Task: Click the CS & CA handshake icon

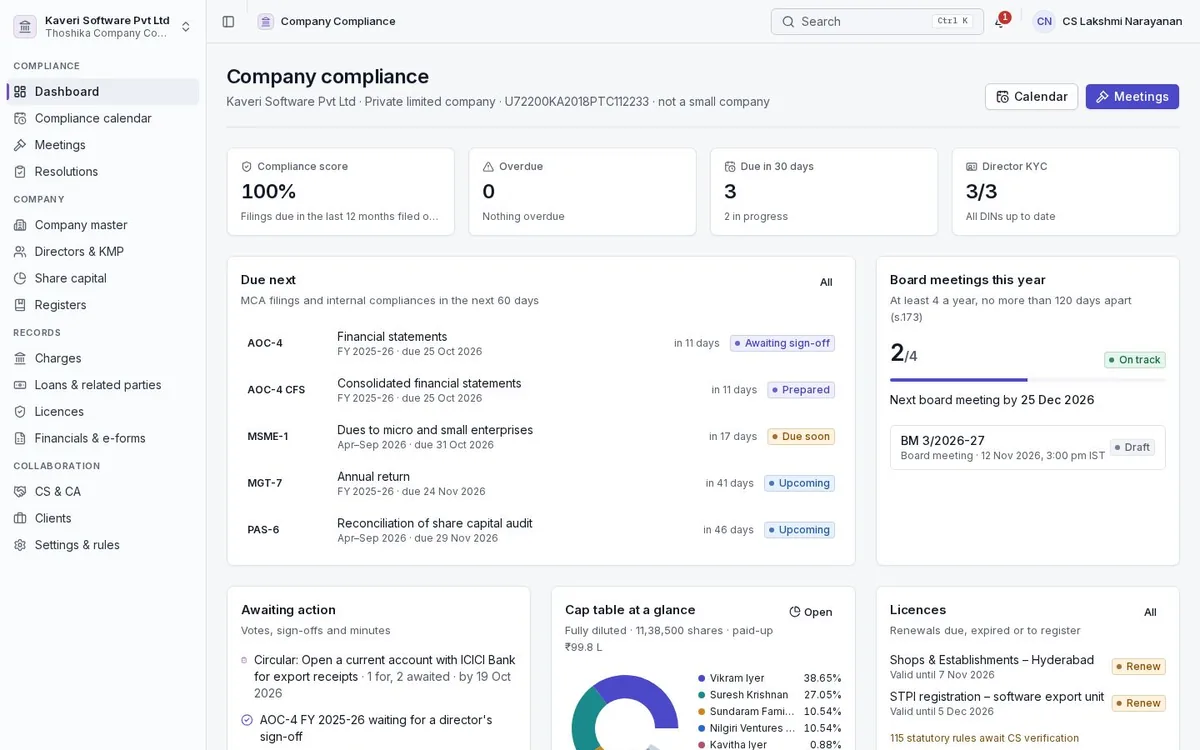Action: (20, 492)
